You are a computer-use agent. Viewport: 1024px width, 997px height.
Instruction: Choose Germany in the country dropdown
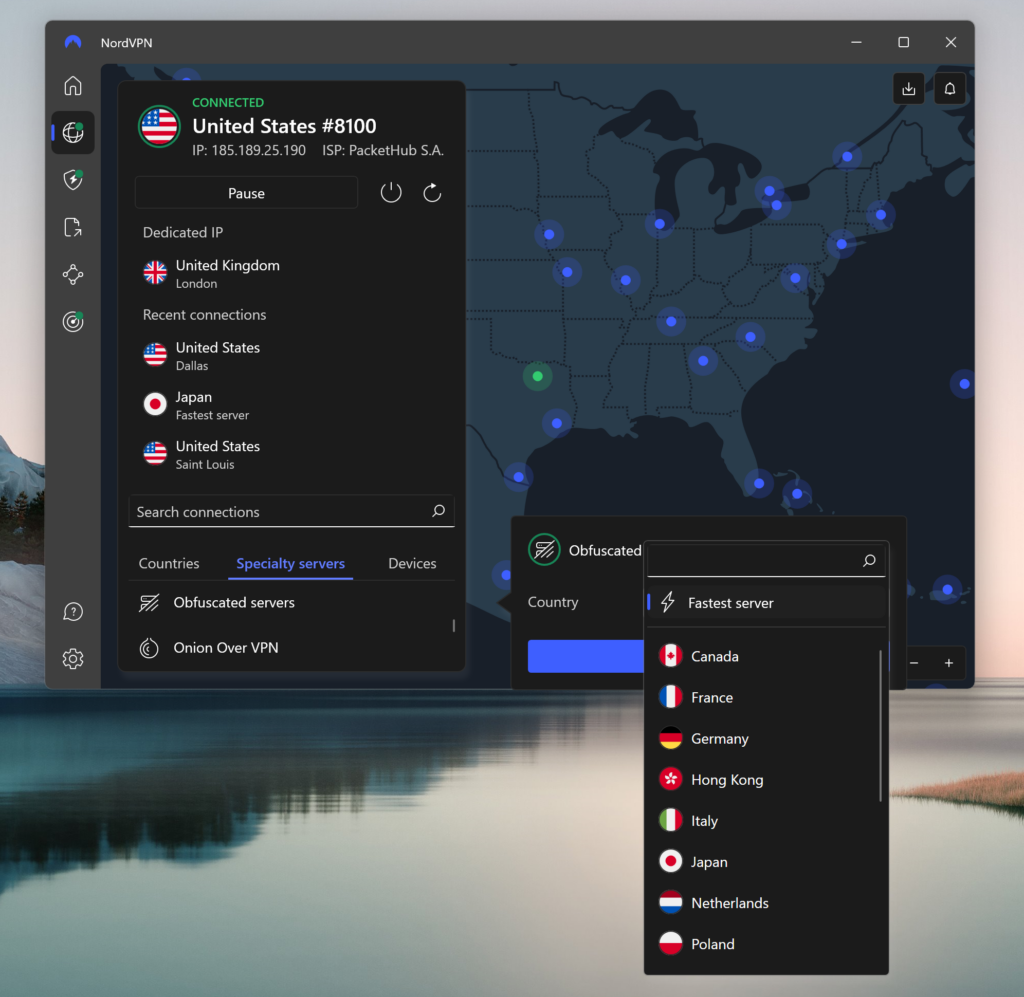pyautogui.click(x=765, y=738)
